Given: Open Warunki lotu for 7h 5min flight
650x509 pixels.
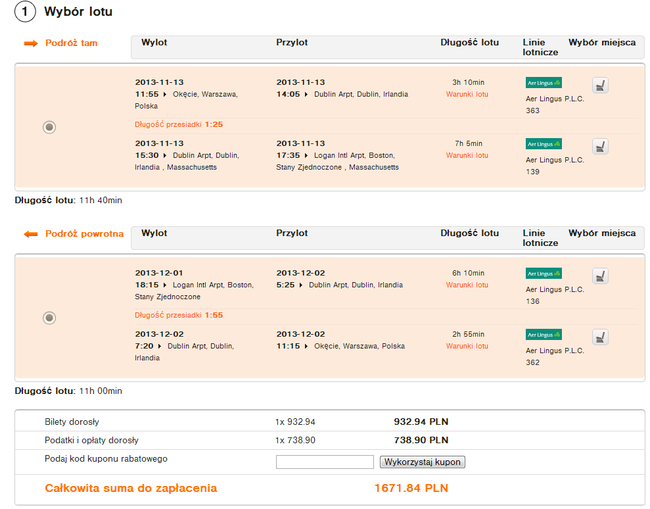Looking at the screenshot, I should click(x=467, y=155).
